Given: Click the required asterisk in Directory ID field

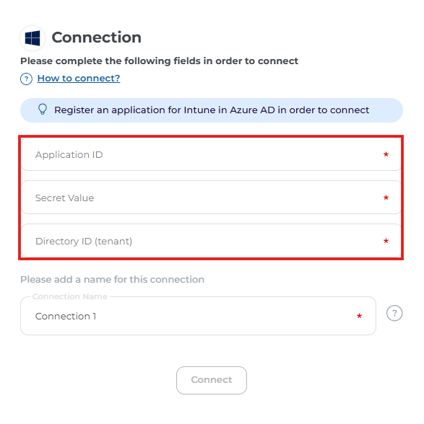Looking at the screenshot, I should 386,241.
